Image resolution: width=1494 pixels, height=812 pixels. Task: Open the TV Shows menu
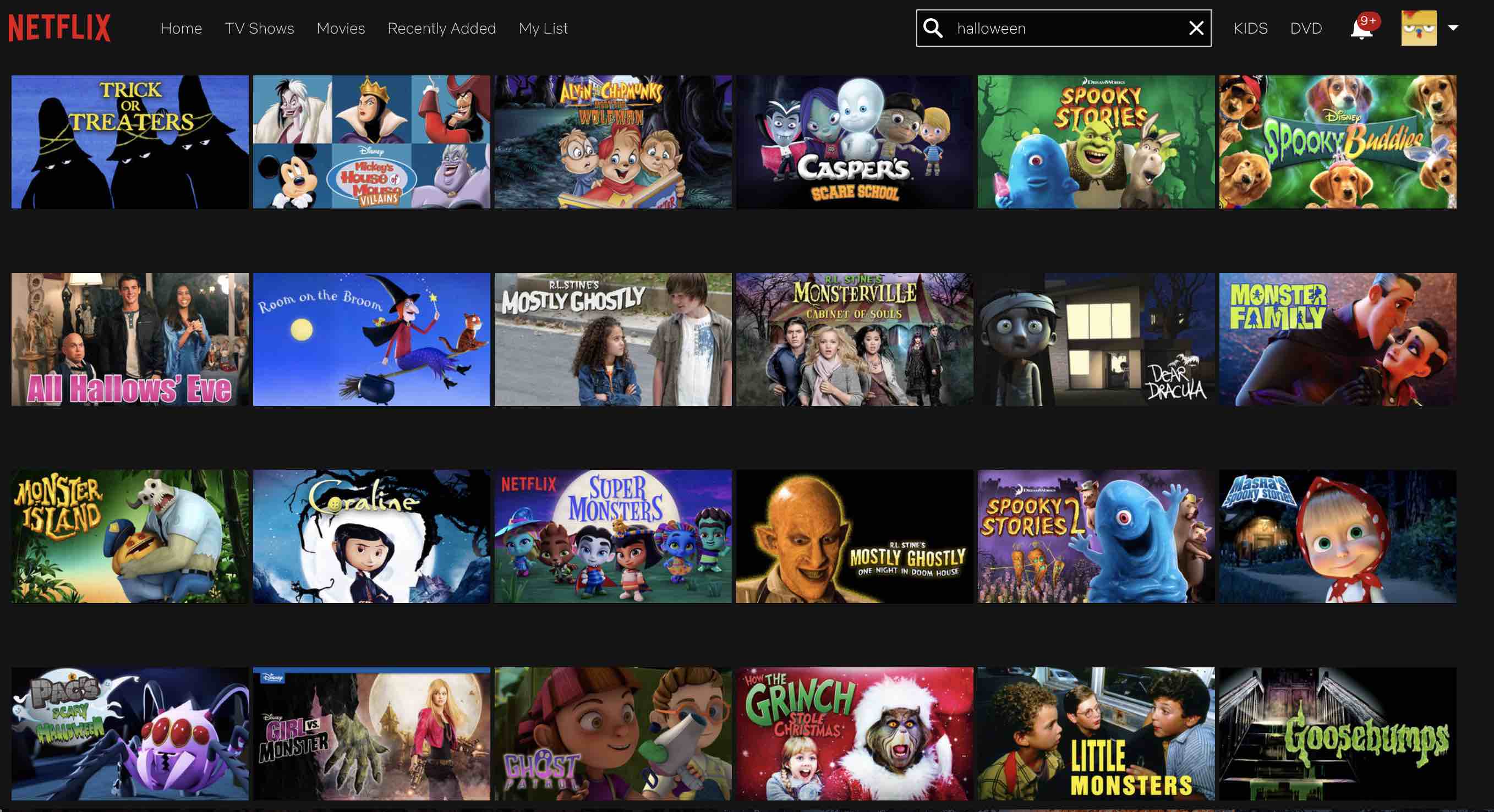pos(259,29)
